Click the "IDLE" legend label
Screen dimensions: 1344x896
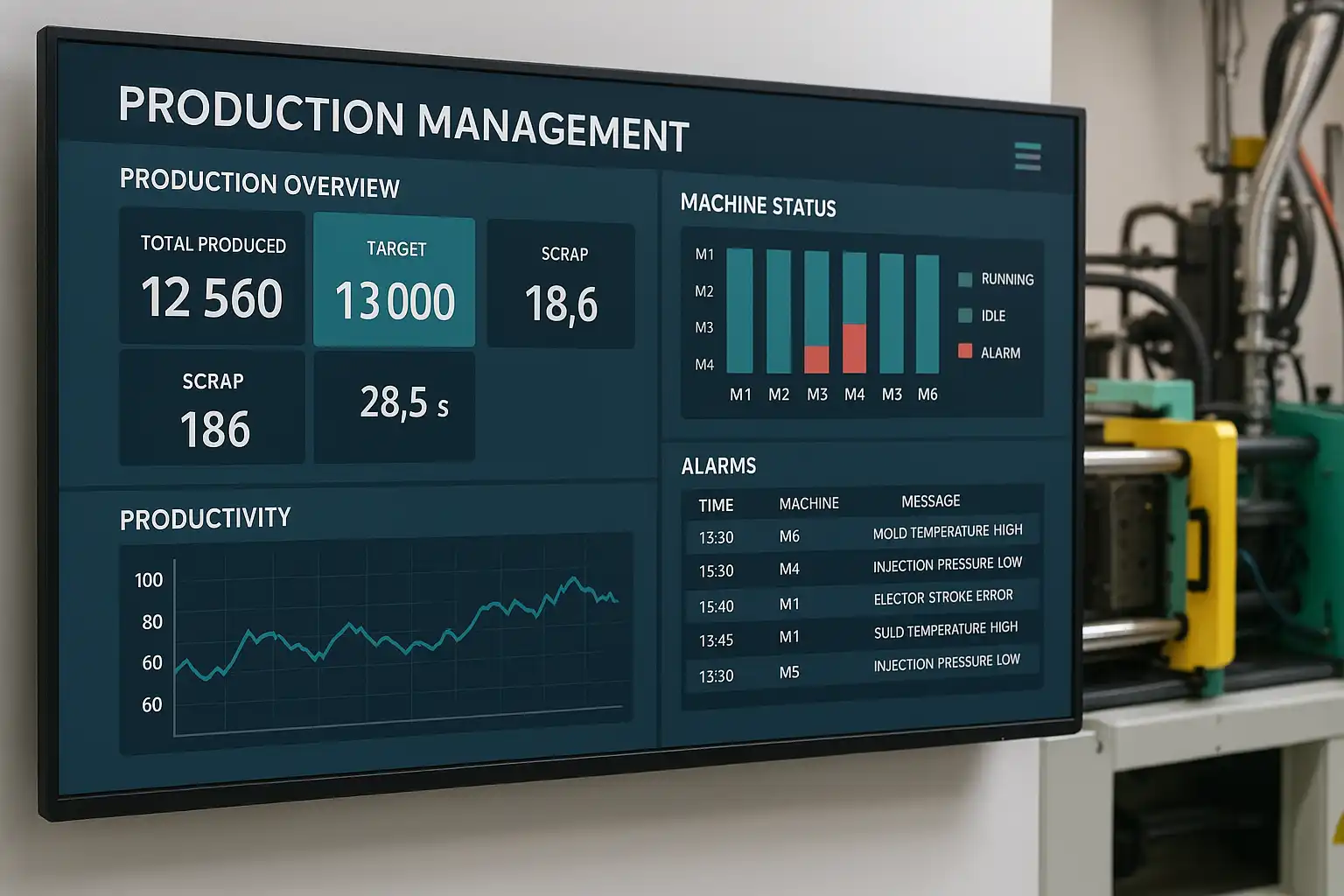coord(993,316)
